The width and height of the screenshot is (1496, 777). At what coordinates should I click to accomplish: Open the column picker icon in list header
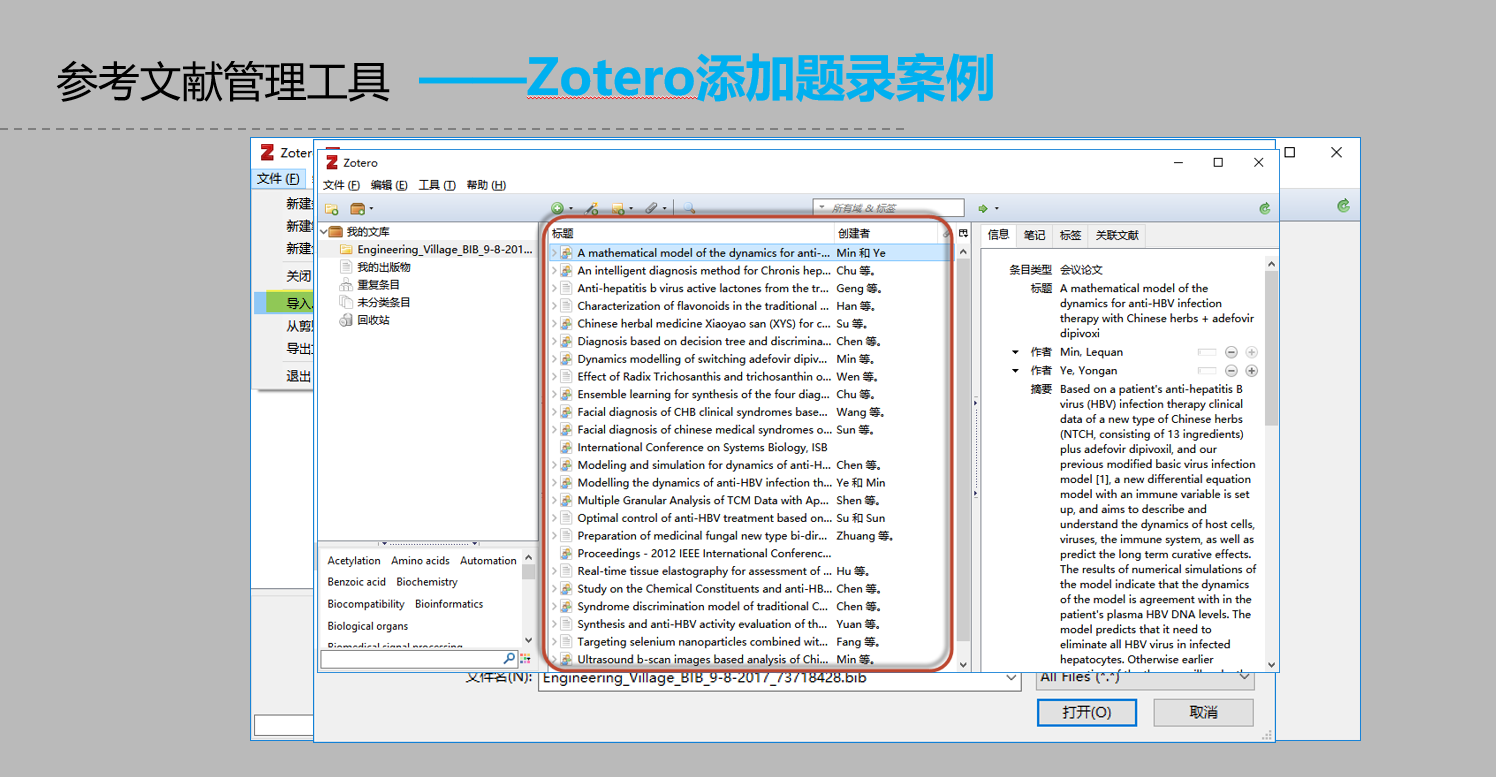coord(963,233)
